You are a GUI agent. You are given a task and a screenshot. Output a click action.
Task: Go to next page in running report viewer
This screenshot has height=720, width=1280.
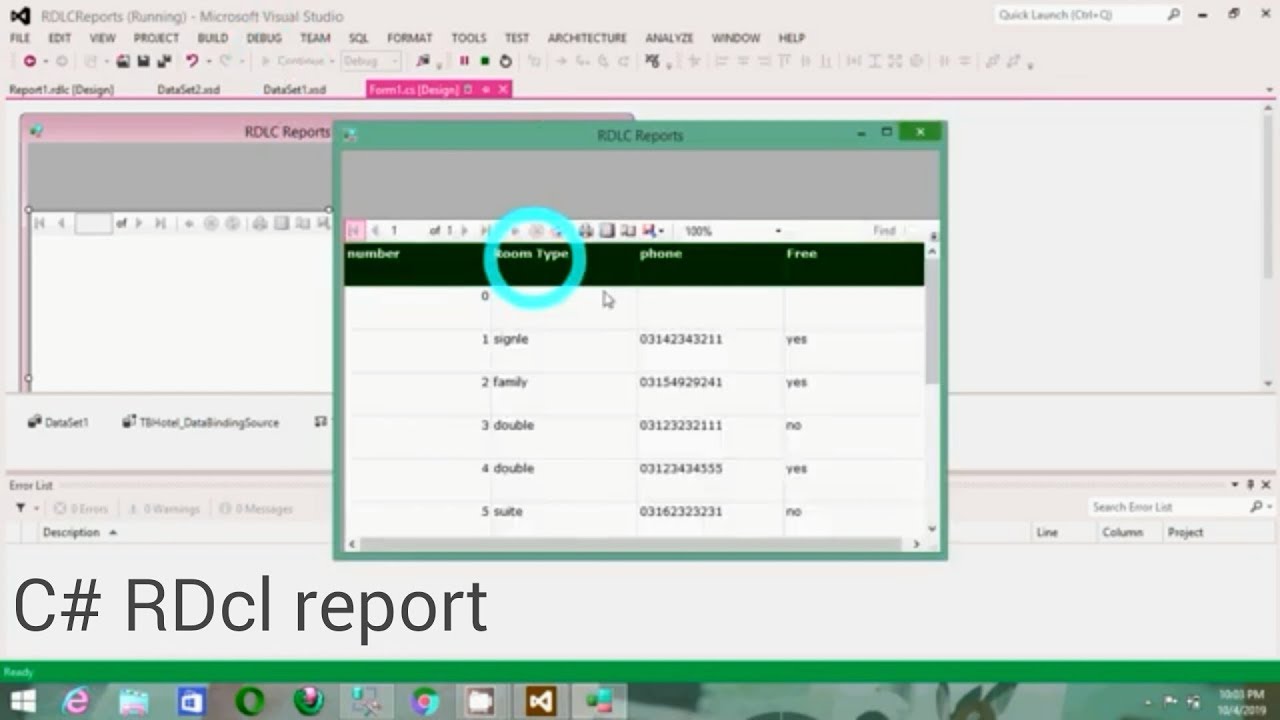tap(464, 231)
